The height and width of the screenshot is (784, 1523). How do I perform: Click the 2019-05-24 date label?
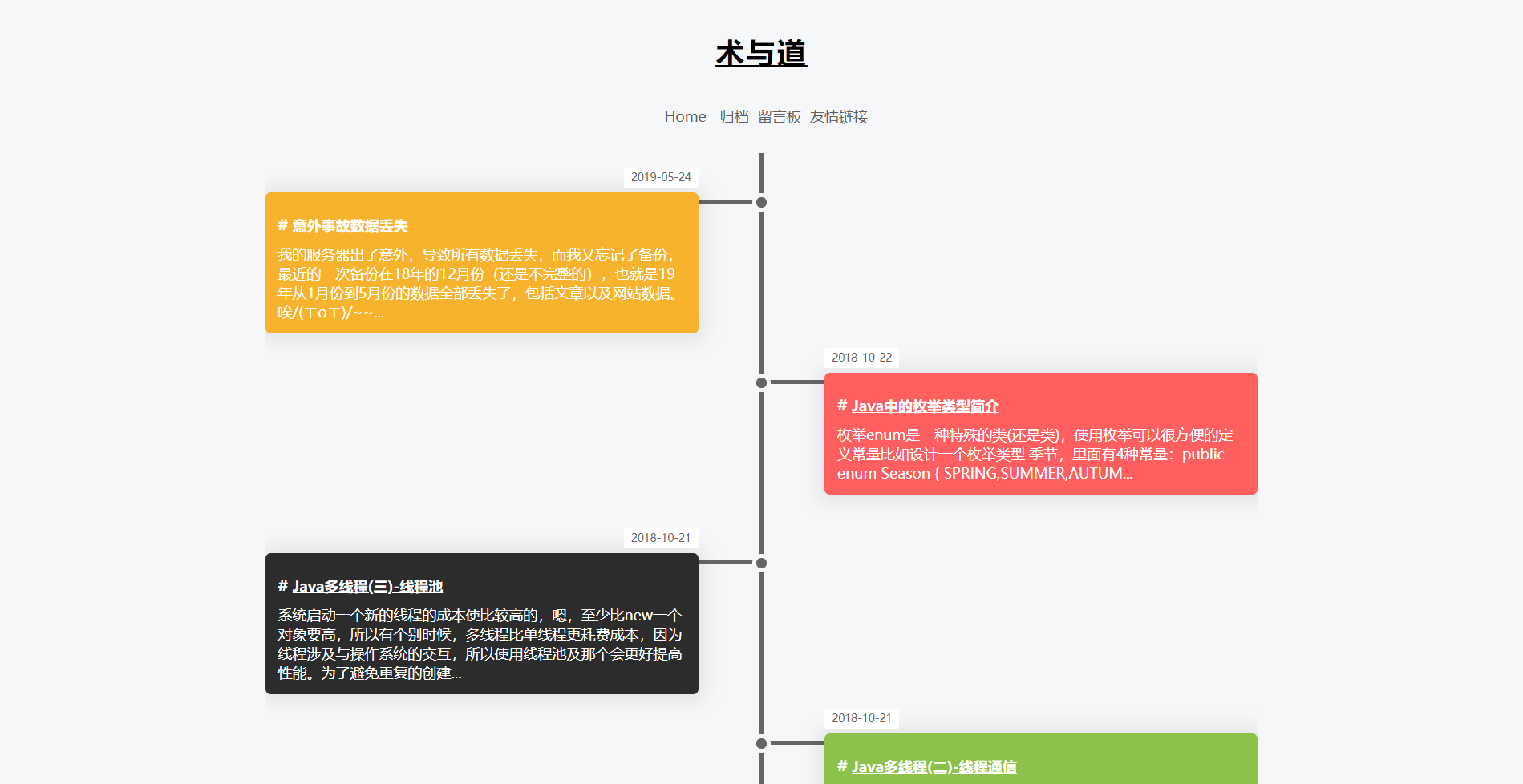pos(660,176)
